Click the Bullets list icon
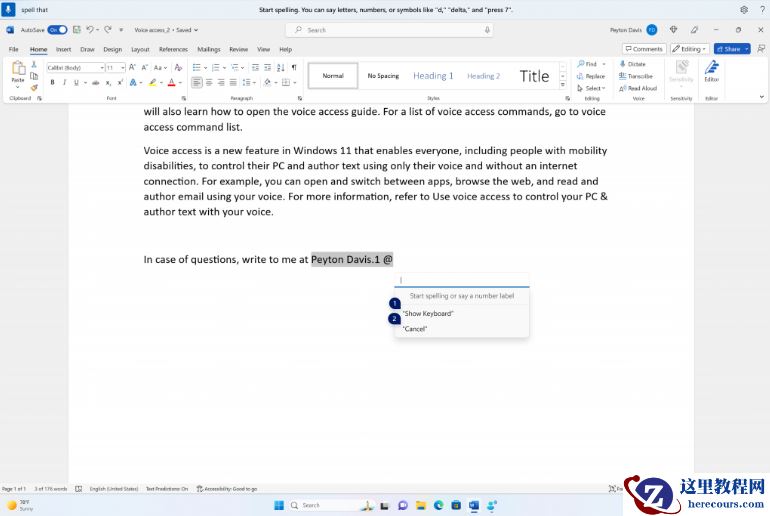 [196, 67]
